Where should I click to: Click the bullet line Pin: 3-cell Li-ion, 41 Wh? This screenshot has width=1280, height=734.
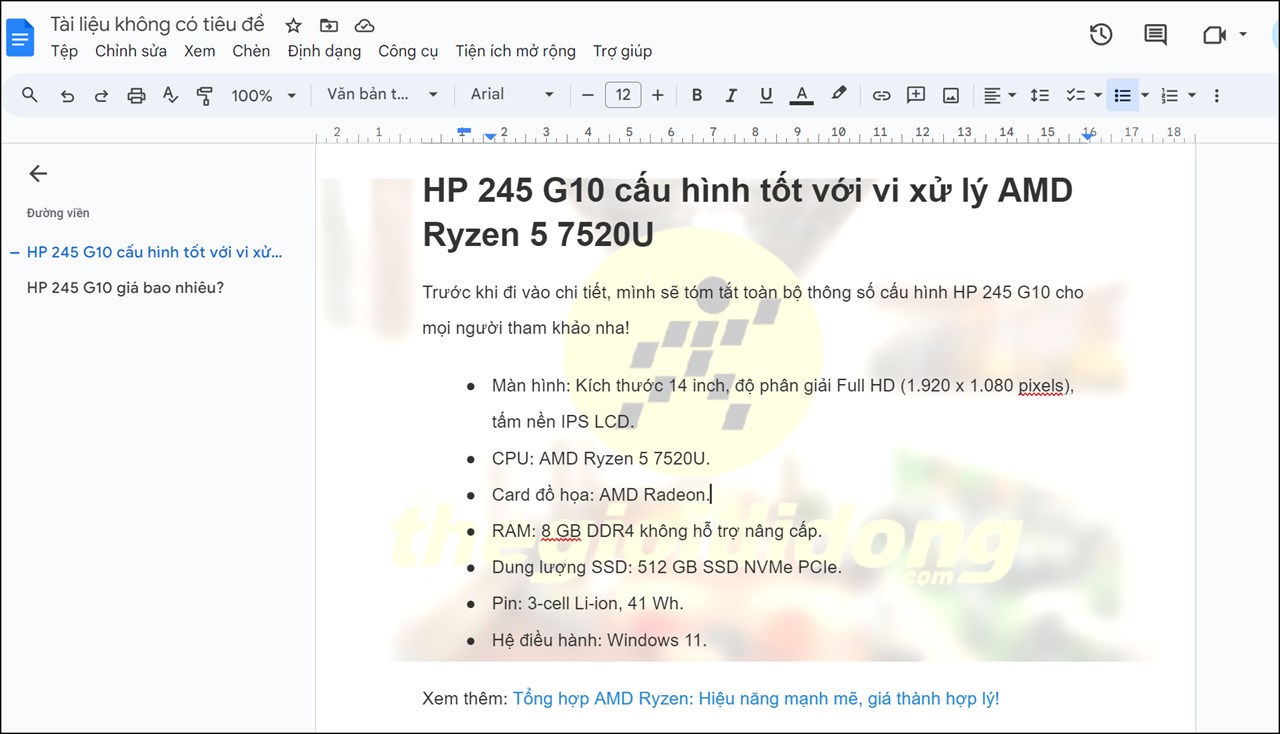click(588, 603)
